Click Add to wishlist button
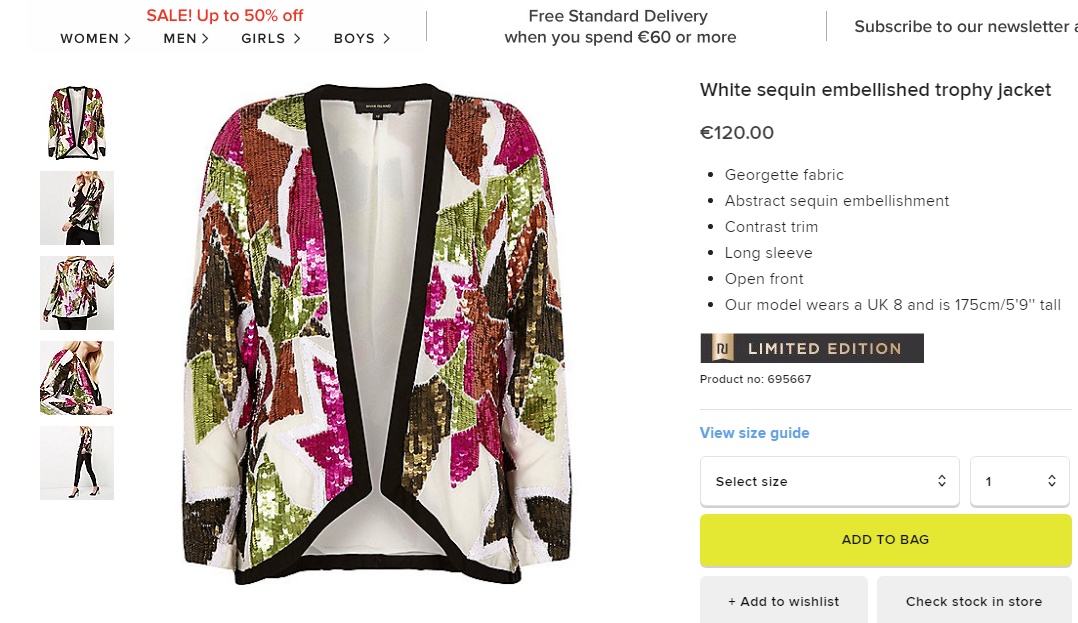Screen dimensions: 1078x623 tap(784, 601)
